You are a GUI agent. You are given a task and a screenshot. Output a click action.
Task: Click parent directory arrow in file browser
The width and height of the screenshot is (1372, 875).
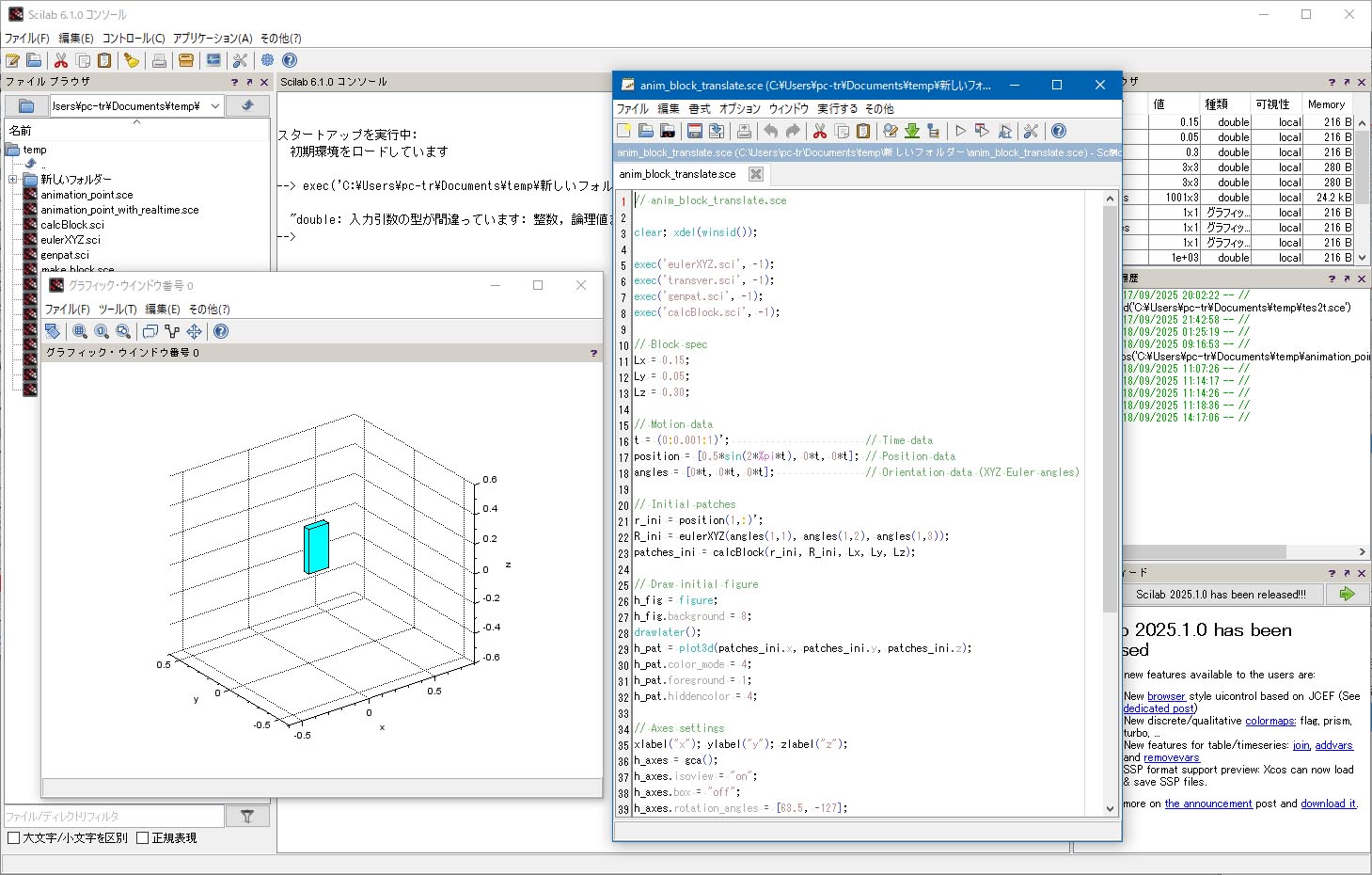click(248, 105)
